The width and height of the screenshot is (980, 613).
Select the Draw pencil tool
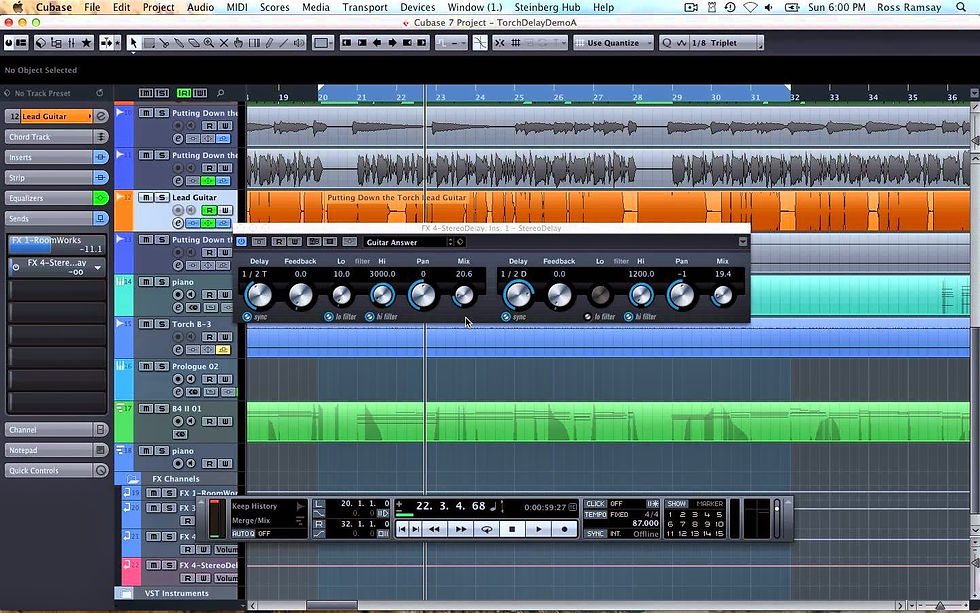(x=269, y=42)
